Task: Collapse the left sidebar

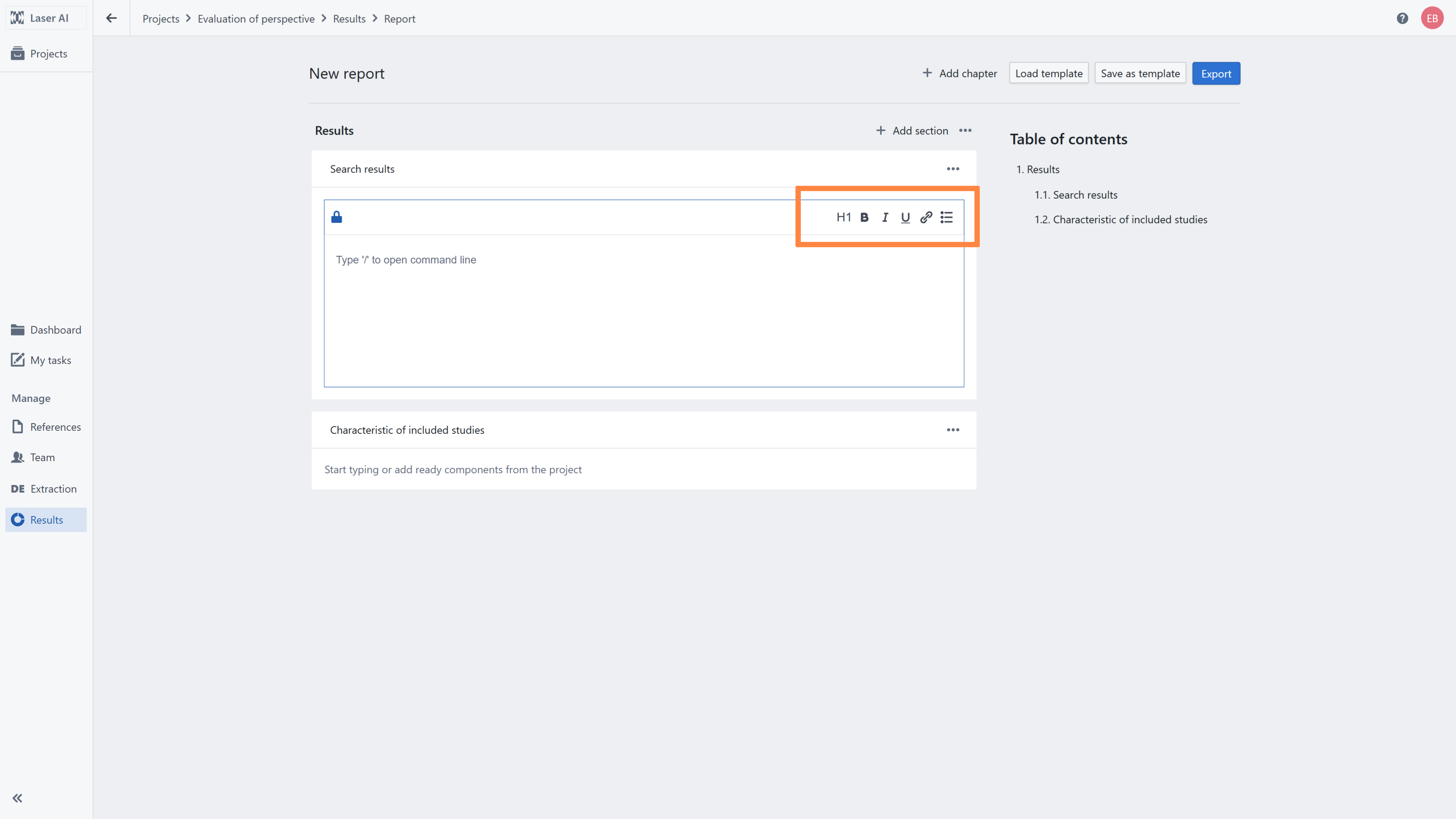Action: [x=17, y=798]
